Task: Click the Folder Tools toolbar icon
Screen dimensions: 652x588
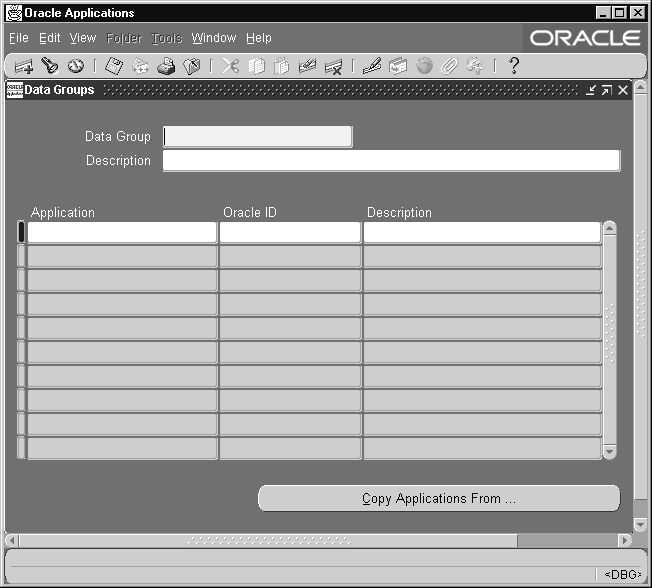Action: tap(475, 66)
